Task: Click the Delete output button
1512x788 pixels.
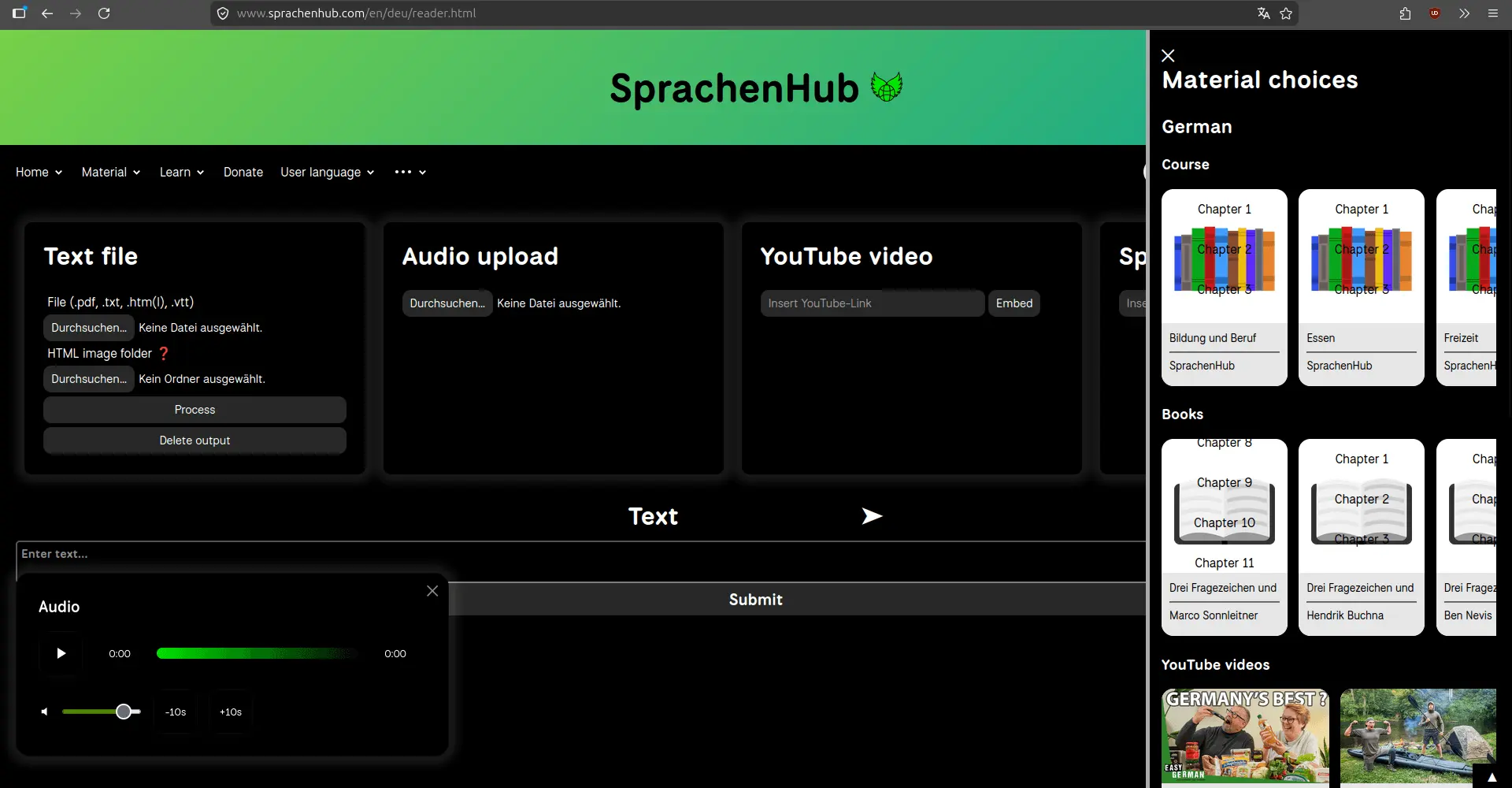Action: click(195, 440)
